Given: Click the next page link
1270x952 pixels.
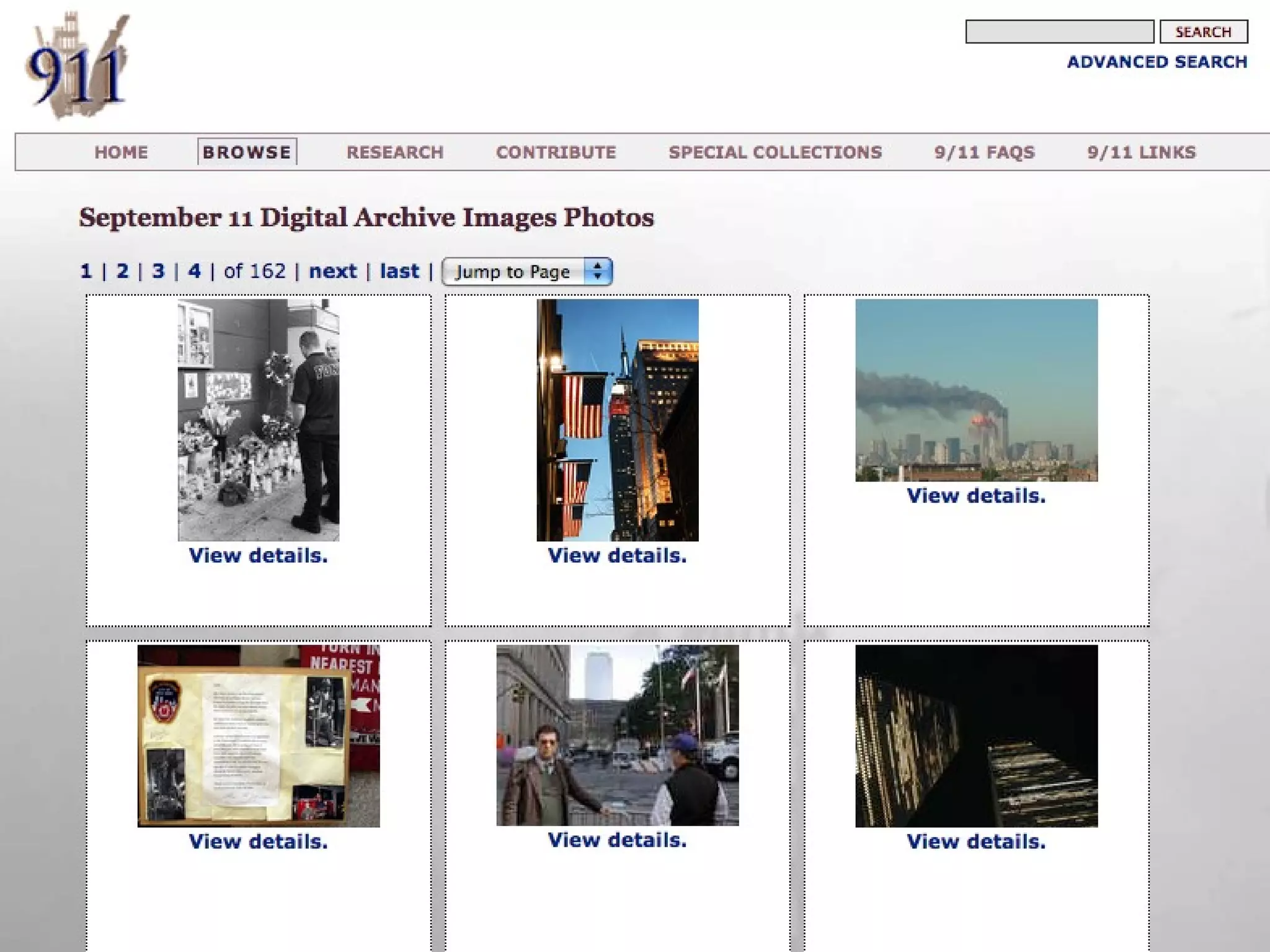Looking at the screenshot, I should [332, 271].
